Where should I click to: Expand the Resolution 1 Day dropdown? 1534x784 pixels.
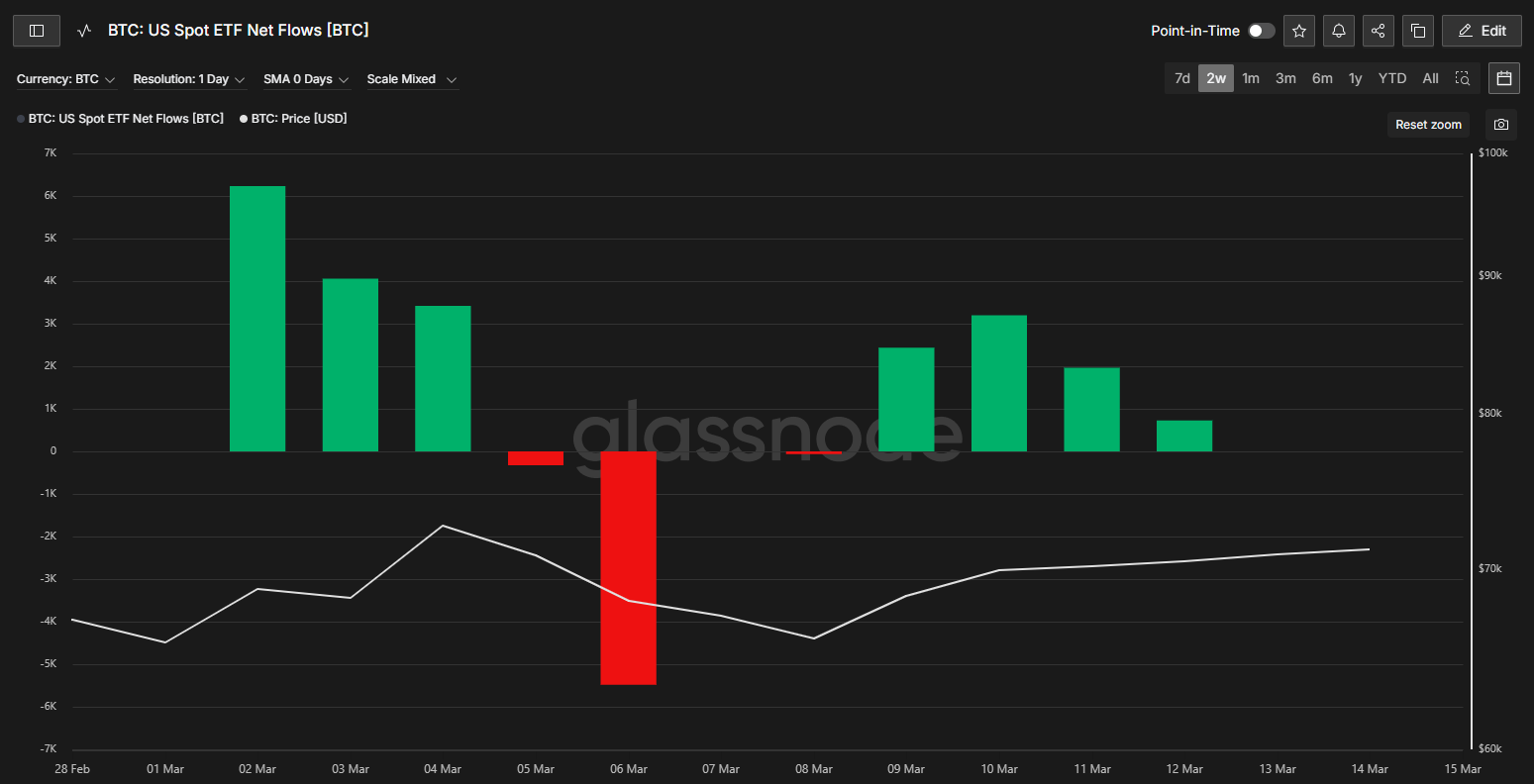click(x=188, y=79)
